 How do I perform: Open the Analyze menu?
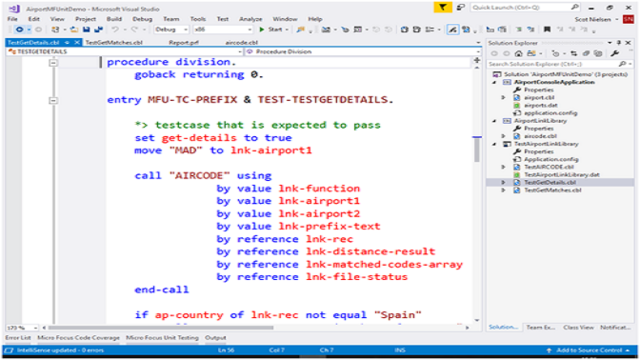pyautogui.click(x=251, y=19)
